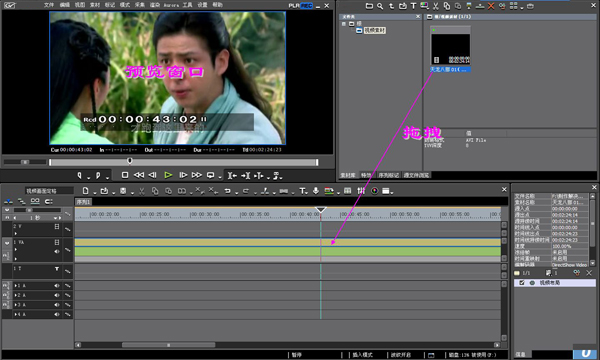The height and width of the screenshot is (360, 600).
Task: Open the bin view mode dropdown arrow
Action: tap(522, 7)
